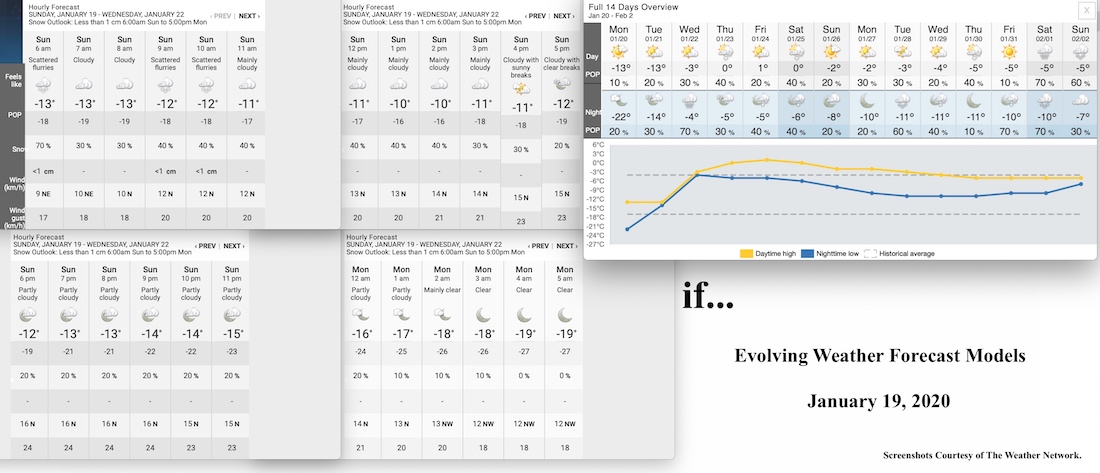This screenshot has height=473, width=1100.
Task: Click the 1° day temperature for Fri 01/24
Action: pyautogui.click(x=761, y=67)
